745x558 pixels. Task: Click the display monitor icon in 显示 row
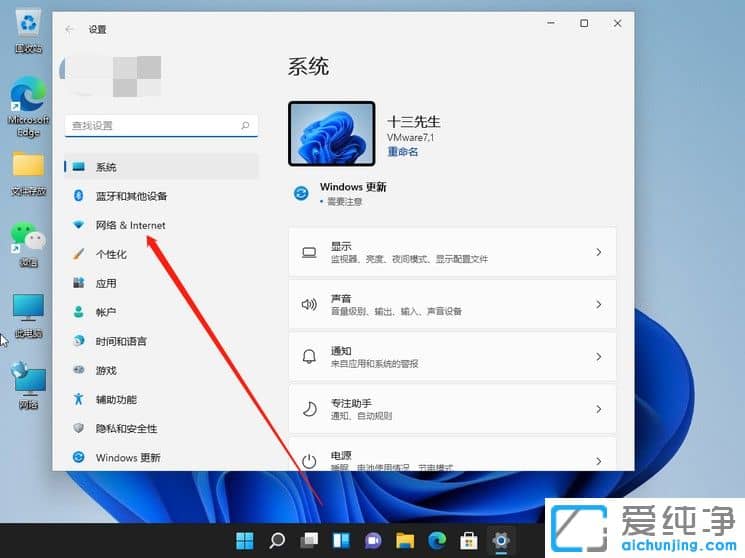(309, 252)
